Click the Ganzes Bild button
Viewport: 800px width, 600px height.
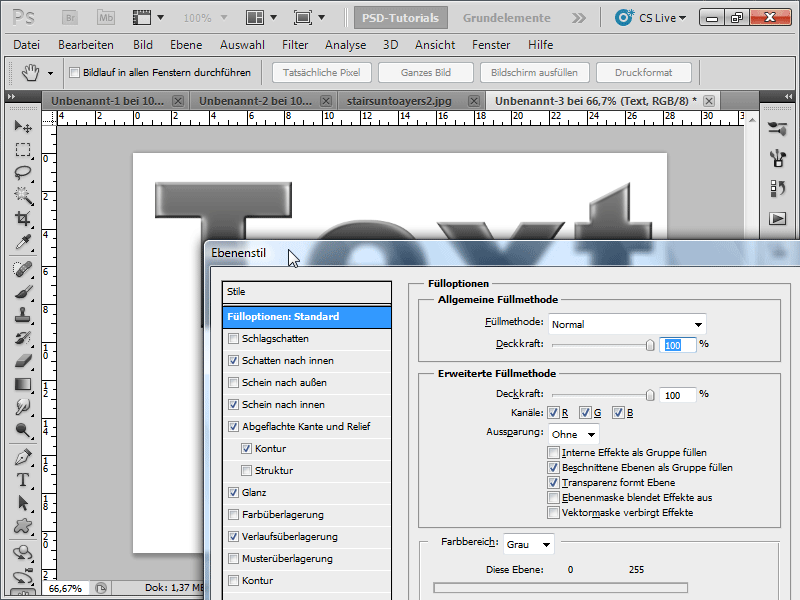click(426, 72)
